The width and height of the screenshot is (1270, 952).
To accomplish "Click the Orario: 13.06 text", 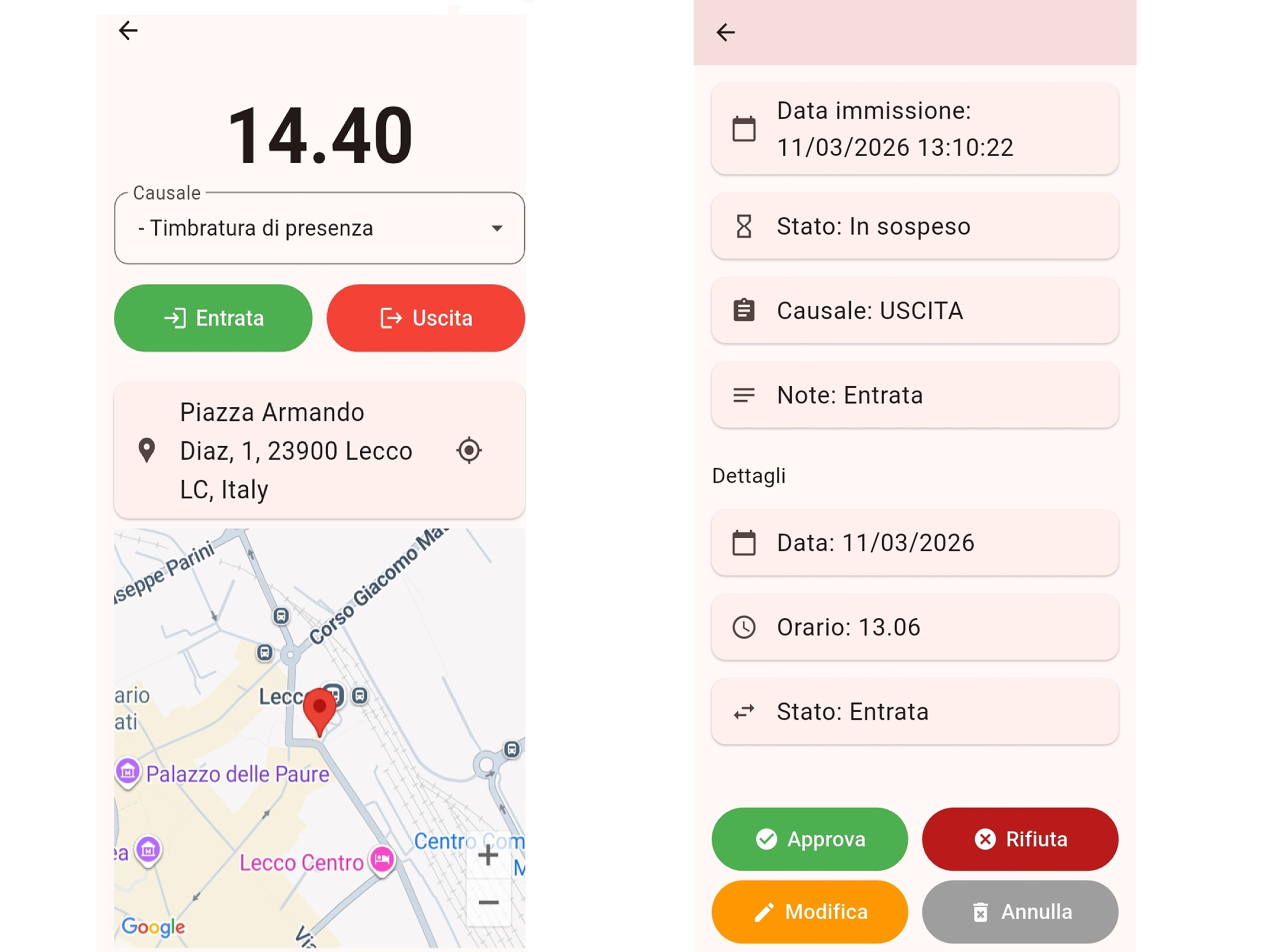I will 848,627.
